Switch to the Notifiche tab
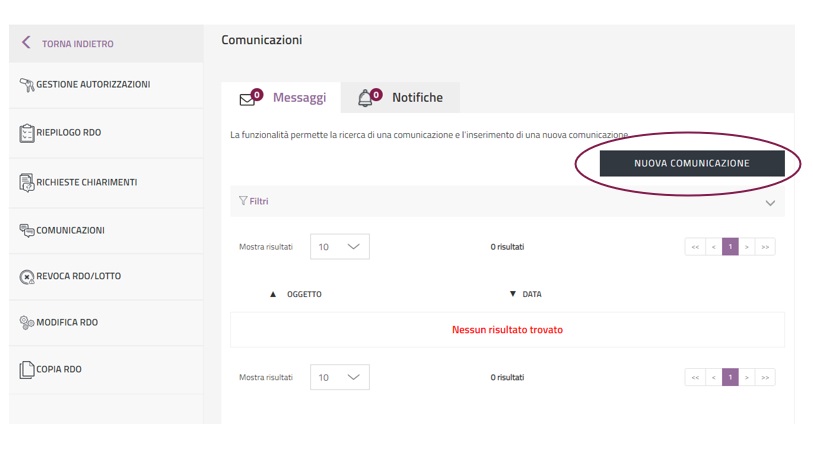The image size is (813, 456). click(416, 98)
